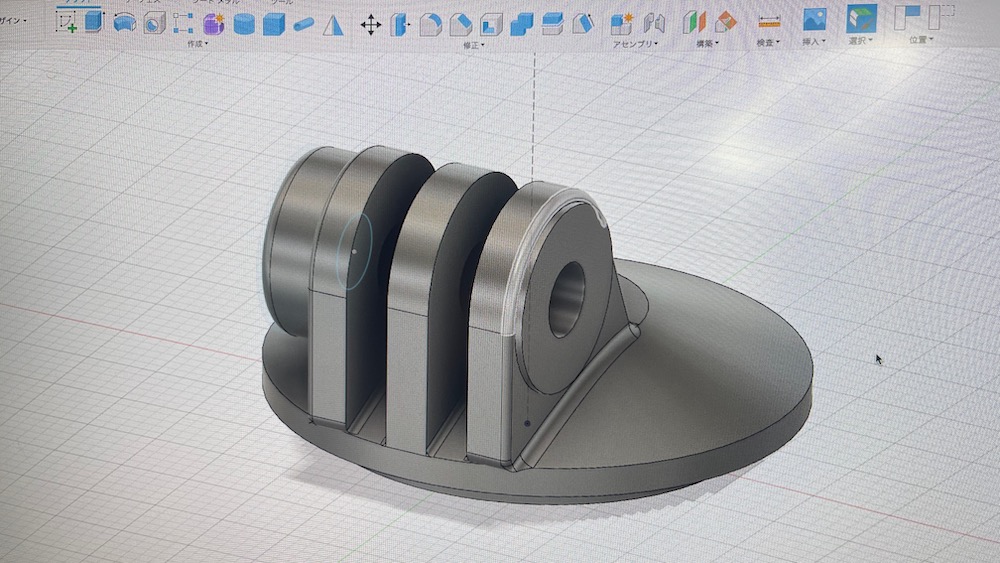This screenshot has width=1000, height=563.
Task: Select the Fillet tool
Action: pyautogui.click(x=431, y=25)
